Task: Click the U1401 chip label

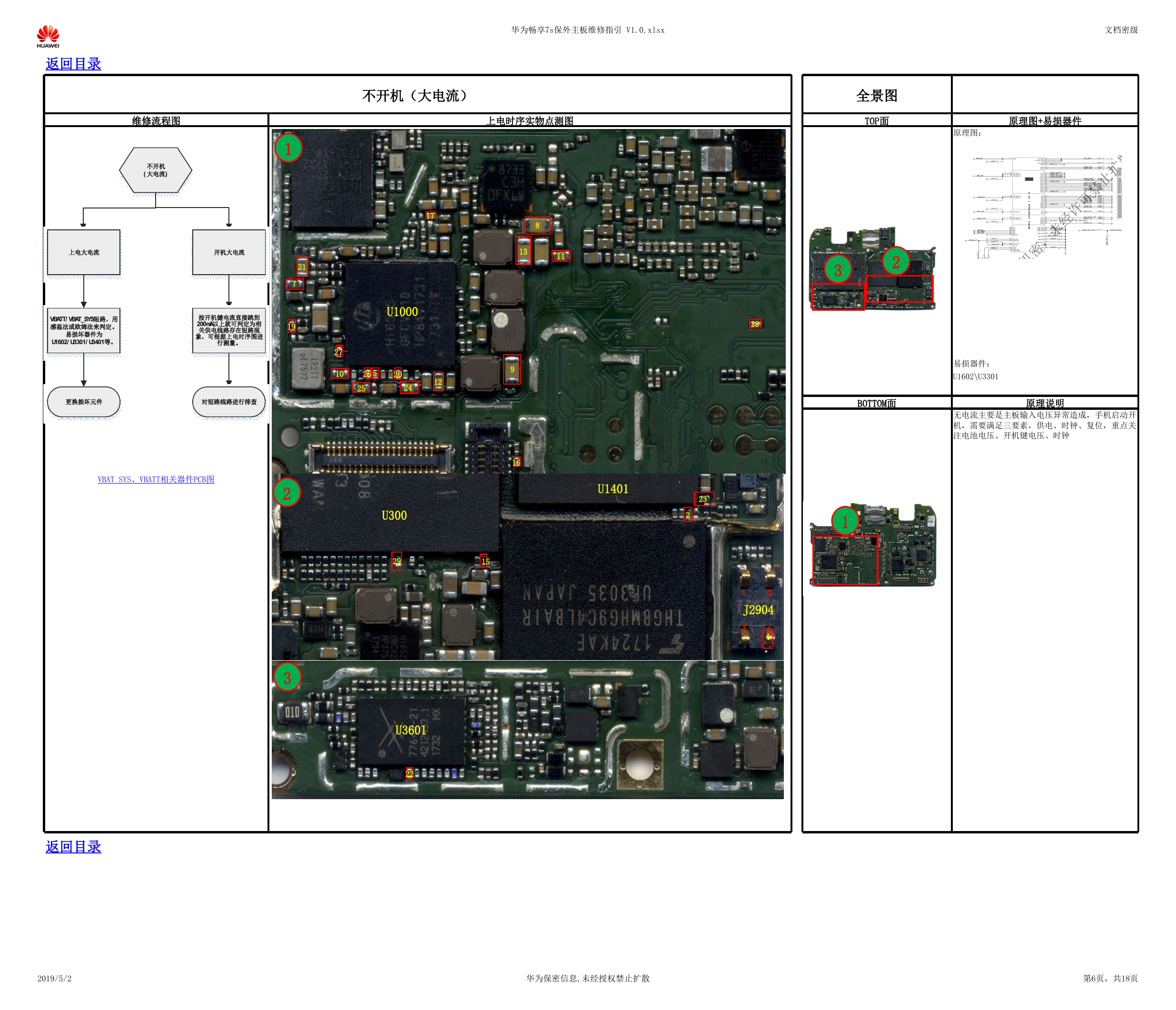Action: tap(613, 489)
